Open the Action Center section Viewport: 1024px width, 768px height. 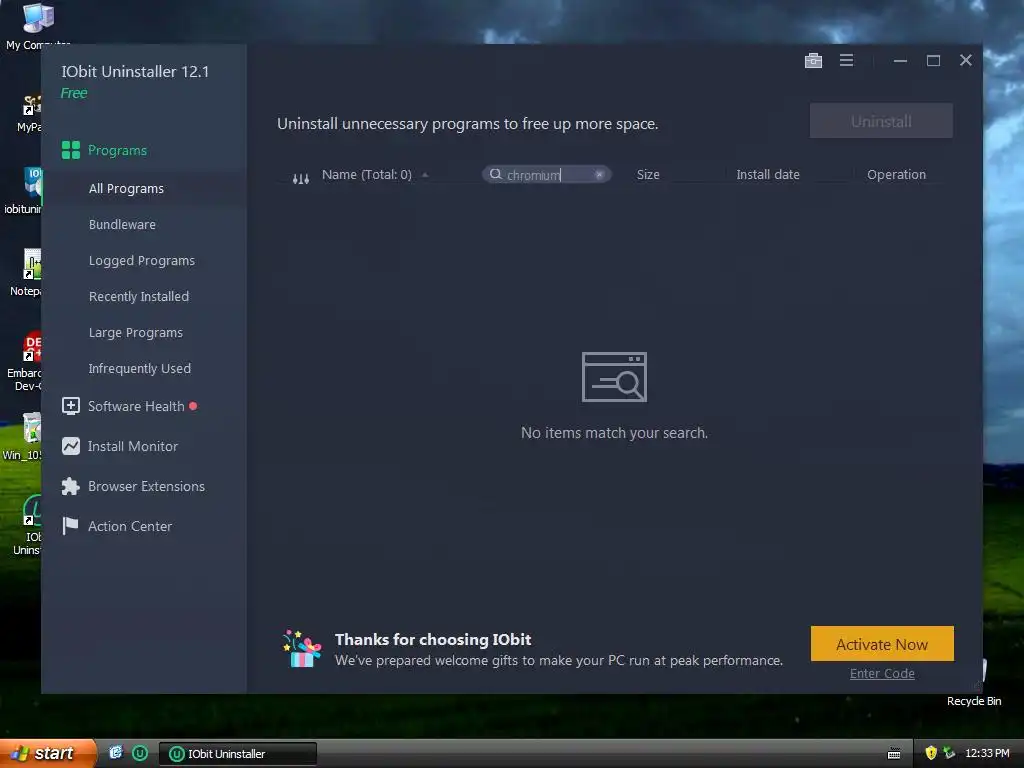coord(130,526)
